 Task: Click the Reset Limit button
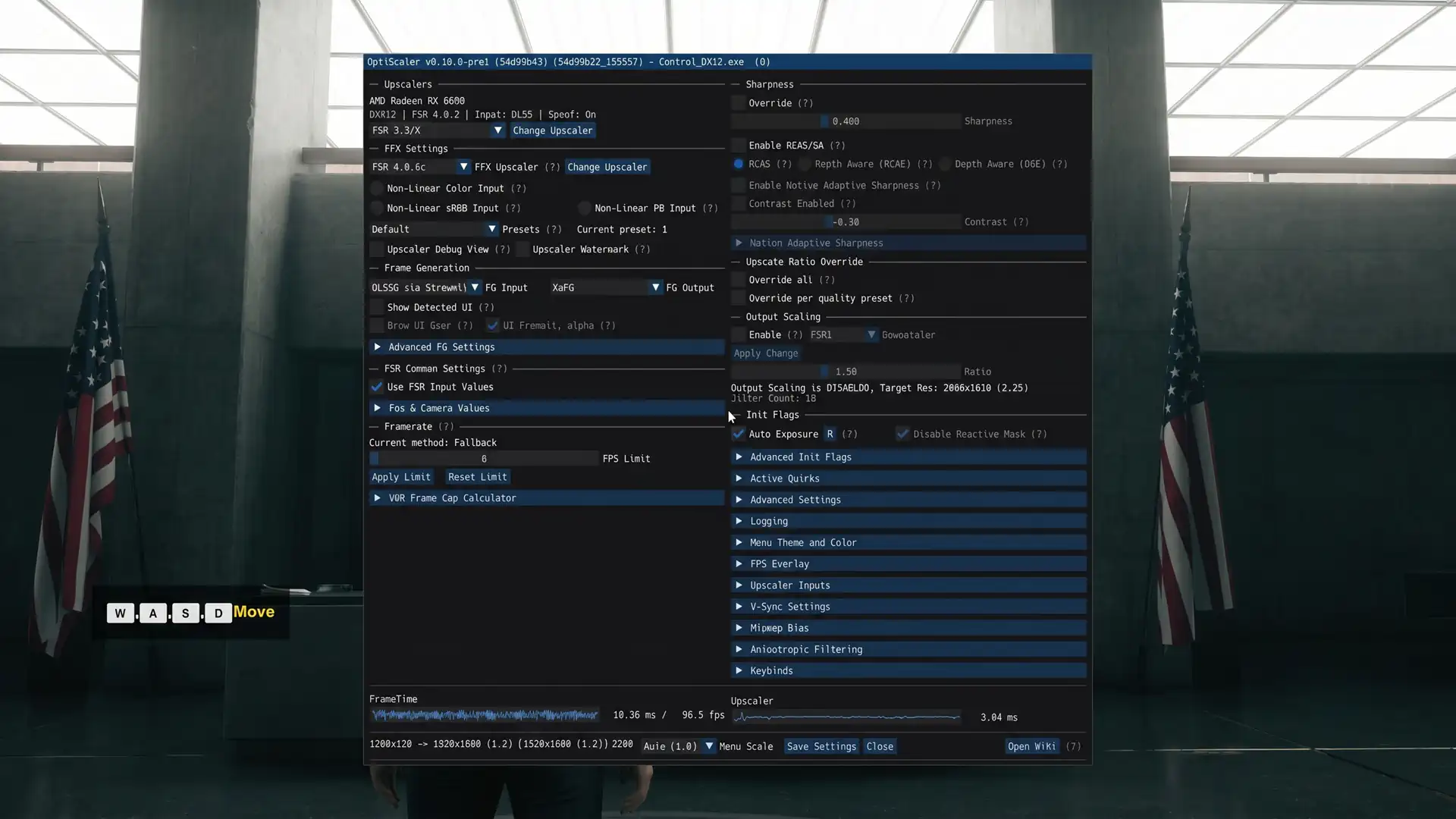[x=478, y=477]
